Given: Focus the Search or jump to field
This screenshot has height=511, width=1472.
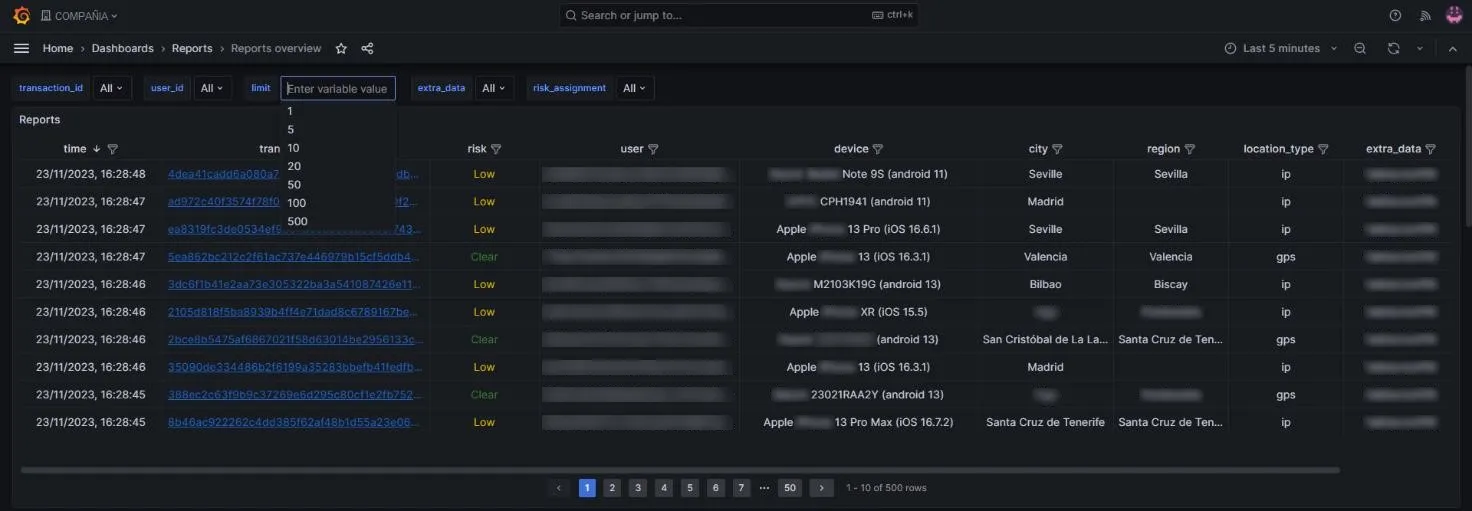Looking at the screenshot, I should [x=738, y=15].
